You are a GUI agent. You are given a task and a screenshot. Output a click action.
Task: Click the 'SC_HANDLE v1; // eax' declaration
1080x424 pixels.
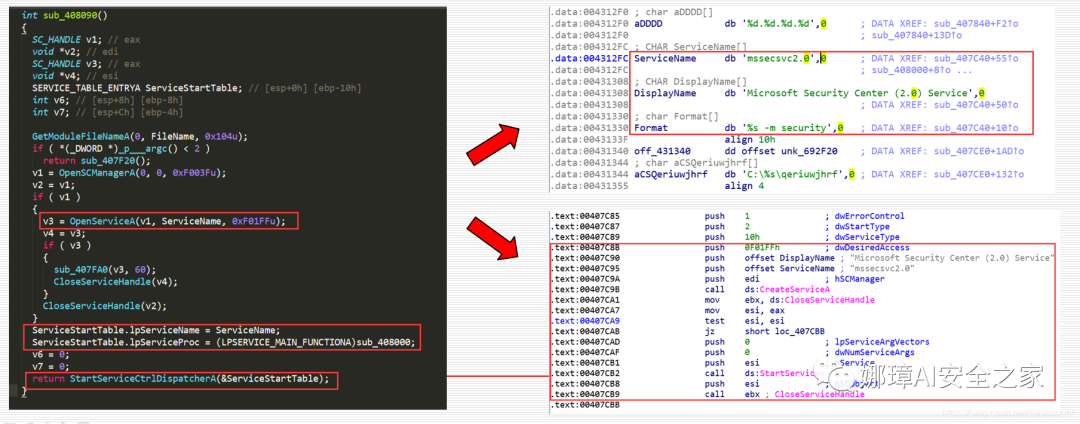[x=85, y=40]
